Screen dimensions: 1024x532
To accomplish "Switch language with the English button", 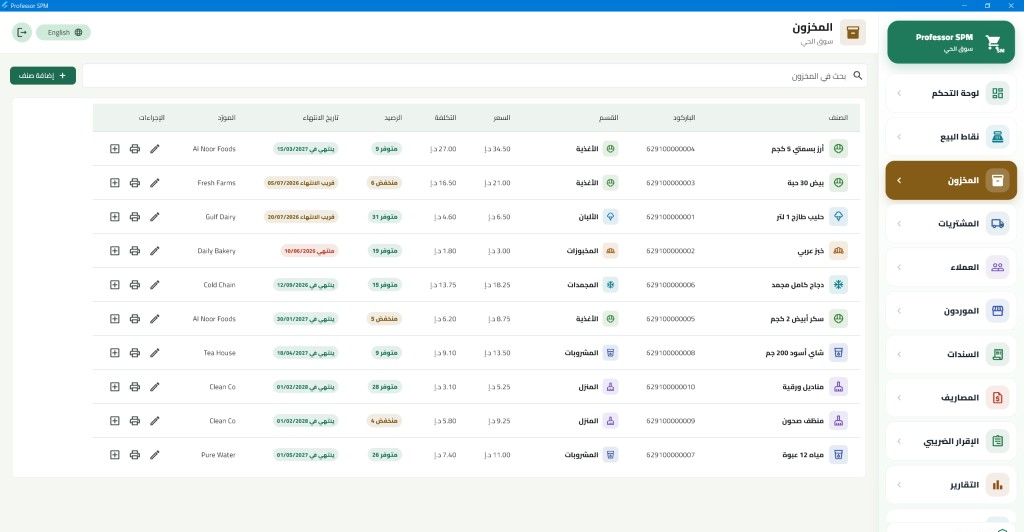I will [x=63, y=32].
